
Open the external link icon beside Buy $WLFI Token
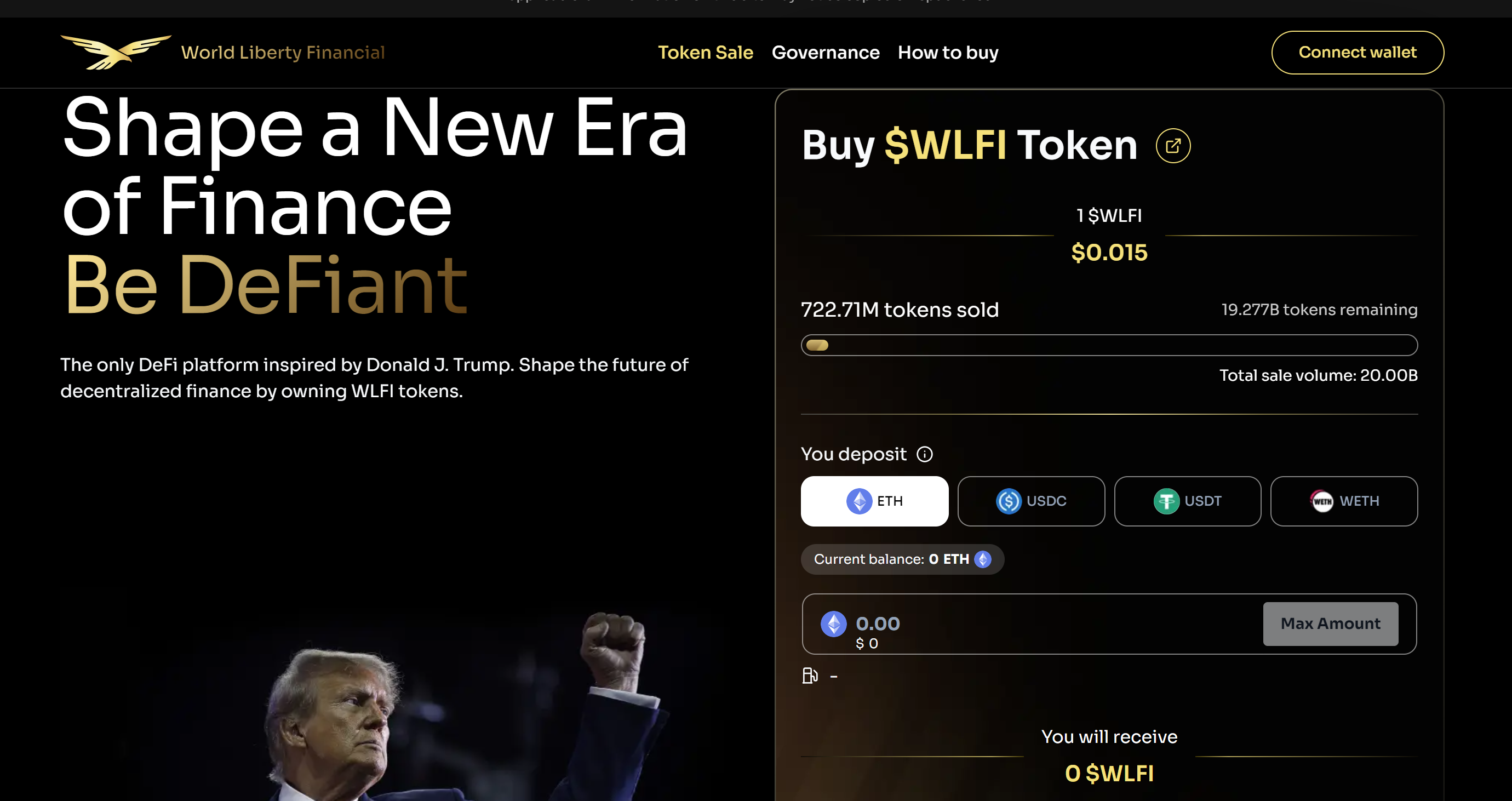pos(1173,146)
